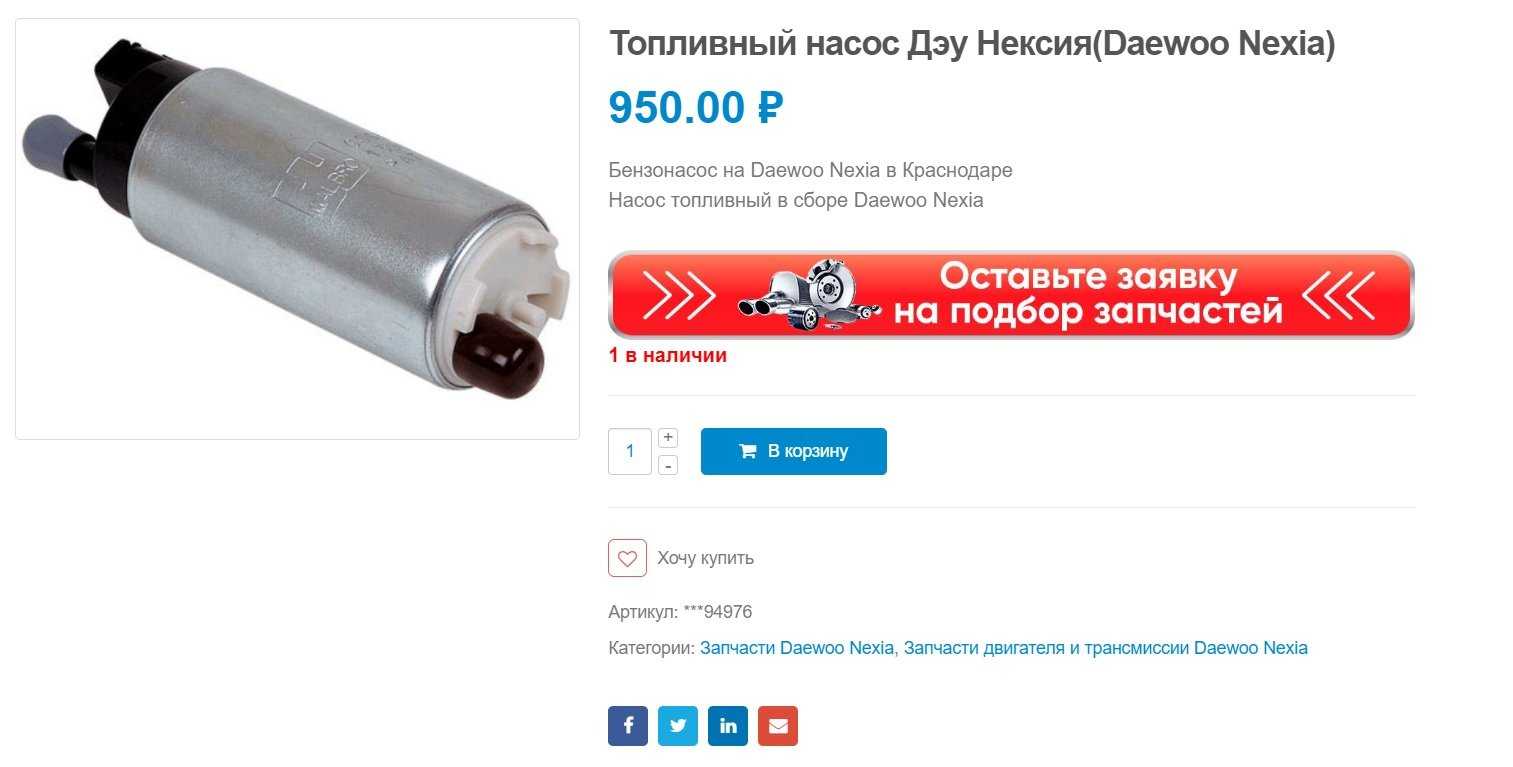Click the heart wishlist icon
The height and width of the screenshot is (767, 1513).
(x=627, y=558)
